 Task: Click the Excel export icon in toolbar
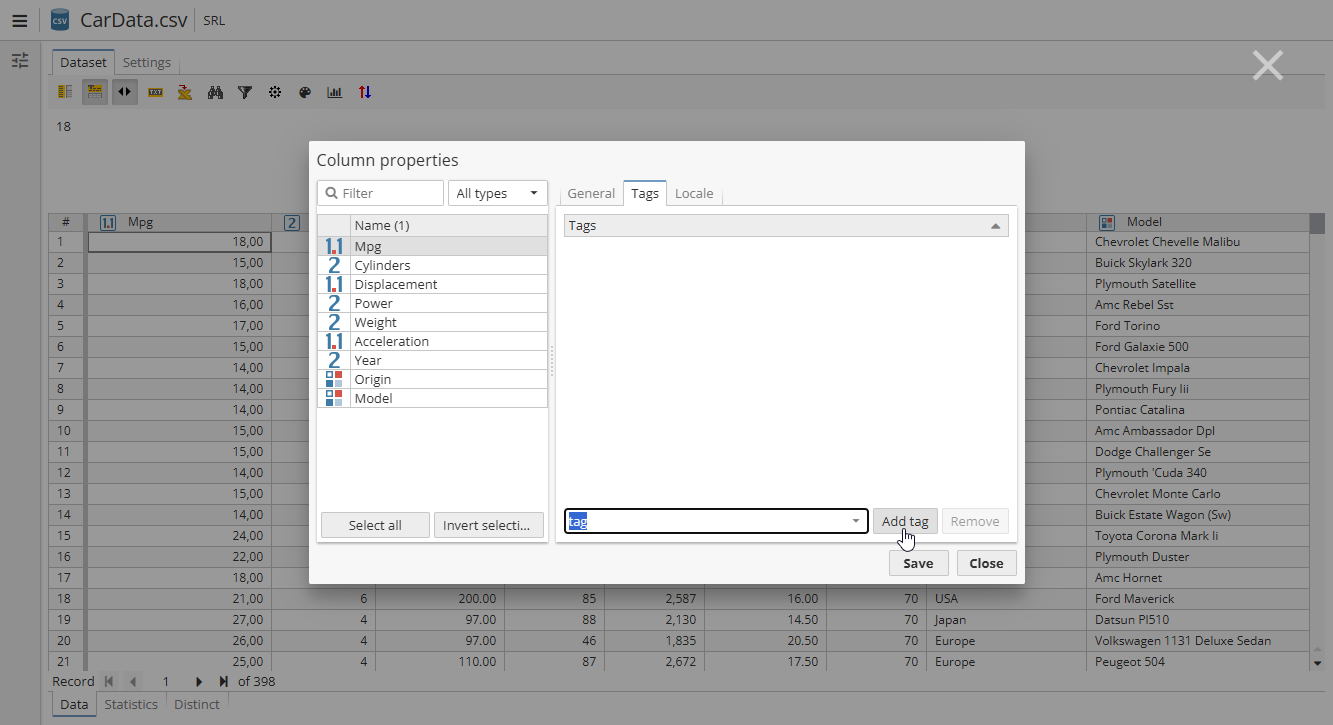click(x=185, y=92)
